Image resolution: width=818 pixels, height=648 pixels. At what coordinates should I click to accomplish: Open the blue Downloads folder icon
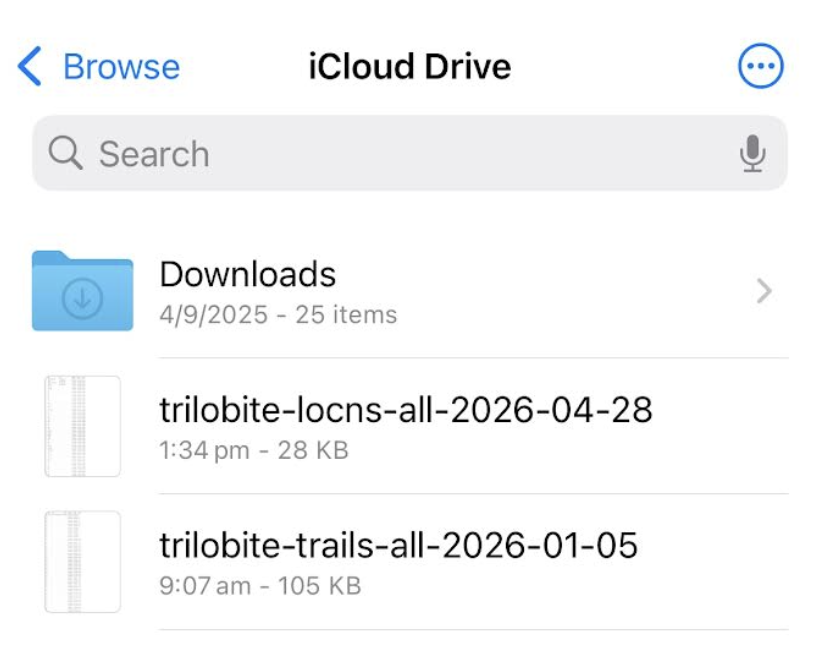coord(82,290)
